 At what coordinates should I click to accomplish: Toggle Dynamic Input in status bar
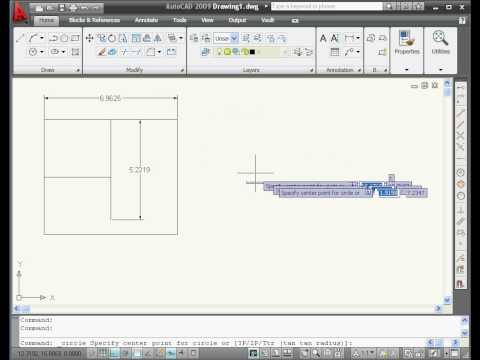[172, 353]
